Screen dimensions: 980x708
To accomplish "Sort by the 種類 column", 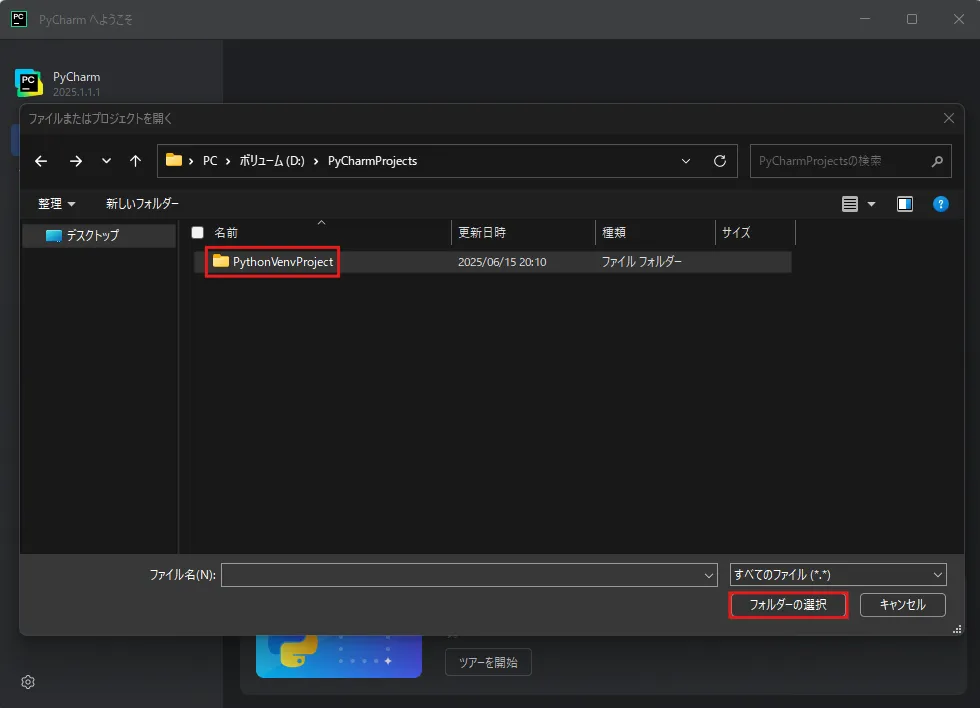I will (614, 232).
